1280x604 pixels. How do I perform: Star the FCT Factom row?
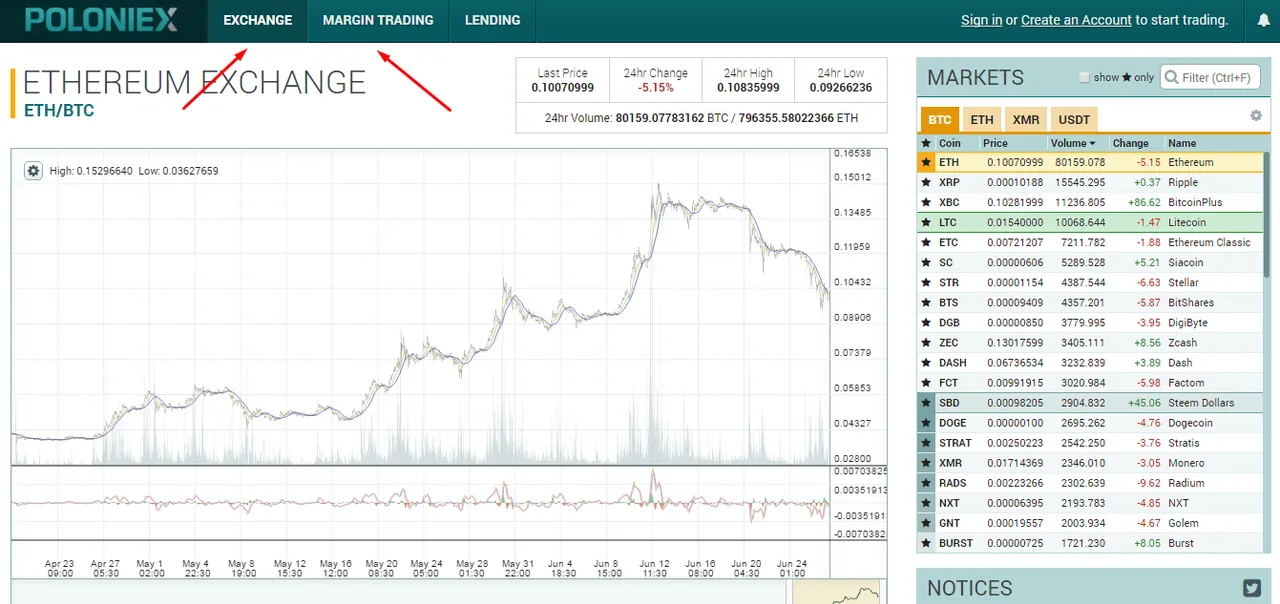(926, 382)
